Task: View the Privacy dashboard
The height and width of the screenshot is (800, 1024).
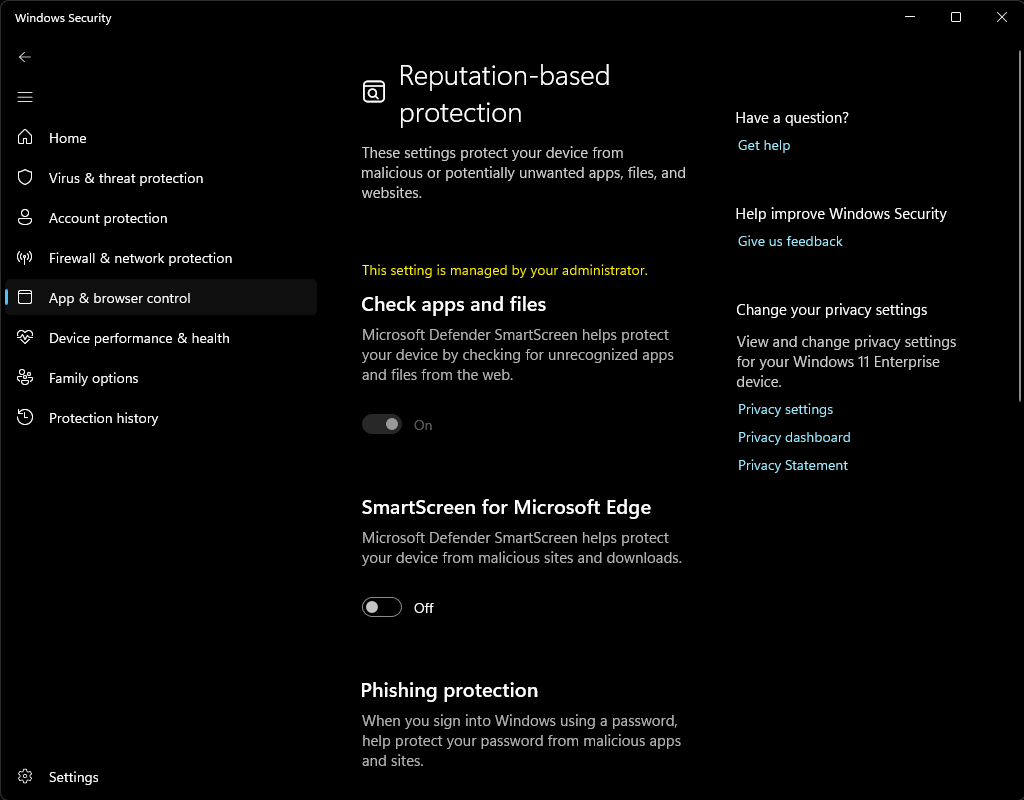Action: pos(793,437)
